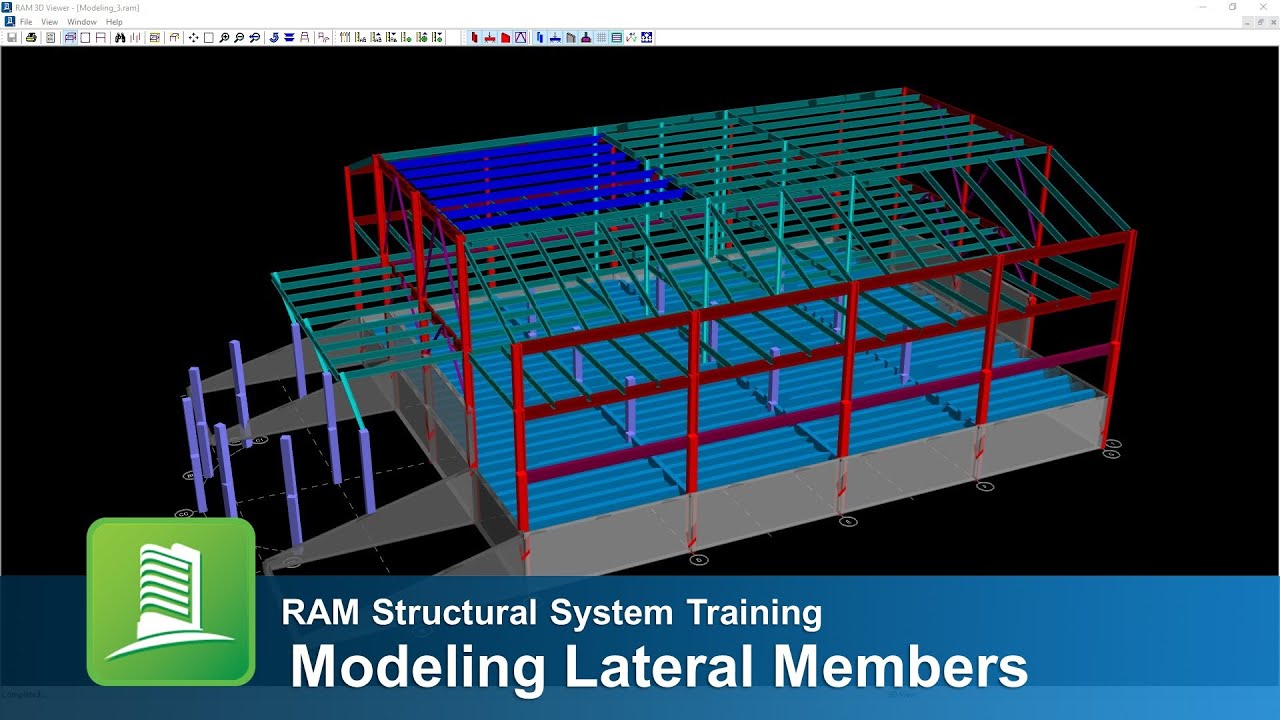Click the Zoom Previous magnifier icon
Viewport: 1280px width, 720px height.
click(x=254, y=38)
